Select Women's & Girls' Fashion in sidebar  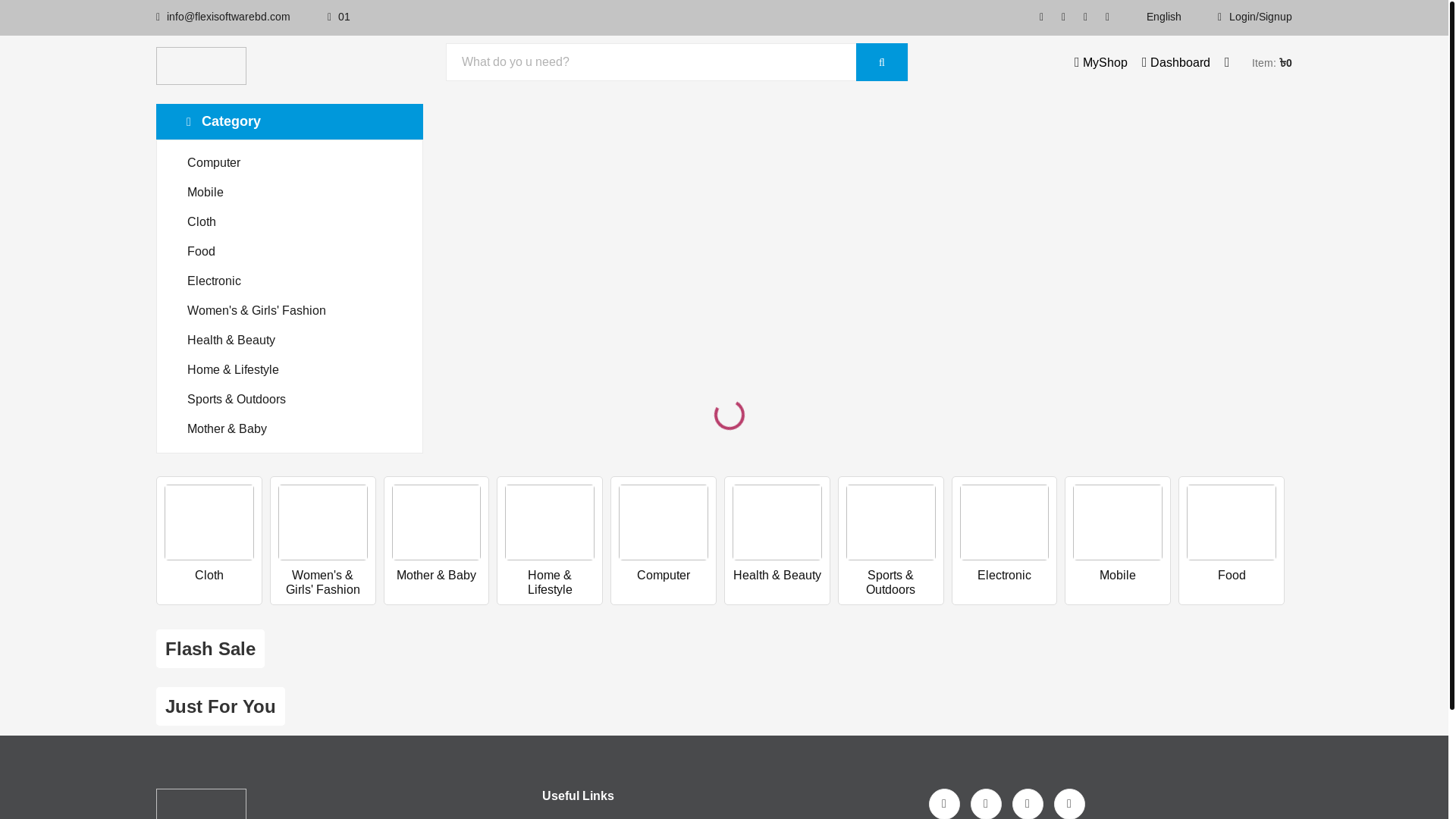256,311
